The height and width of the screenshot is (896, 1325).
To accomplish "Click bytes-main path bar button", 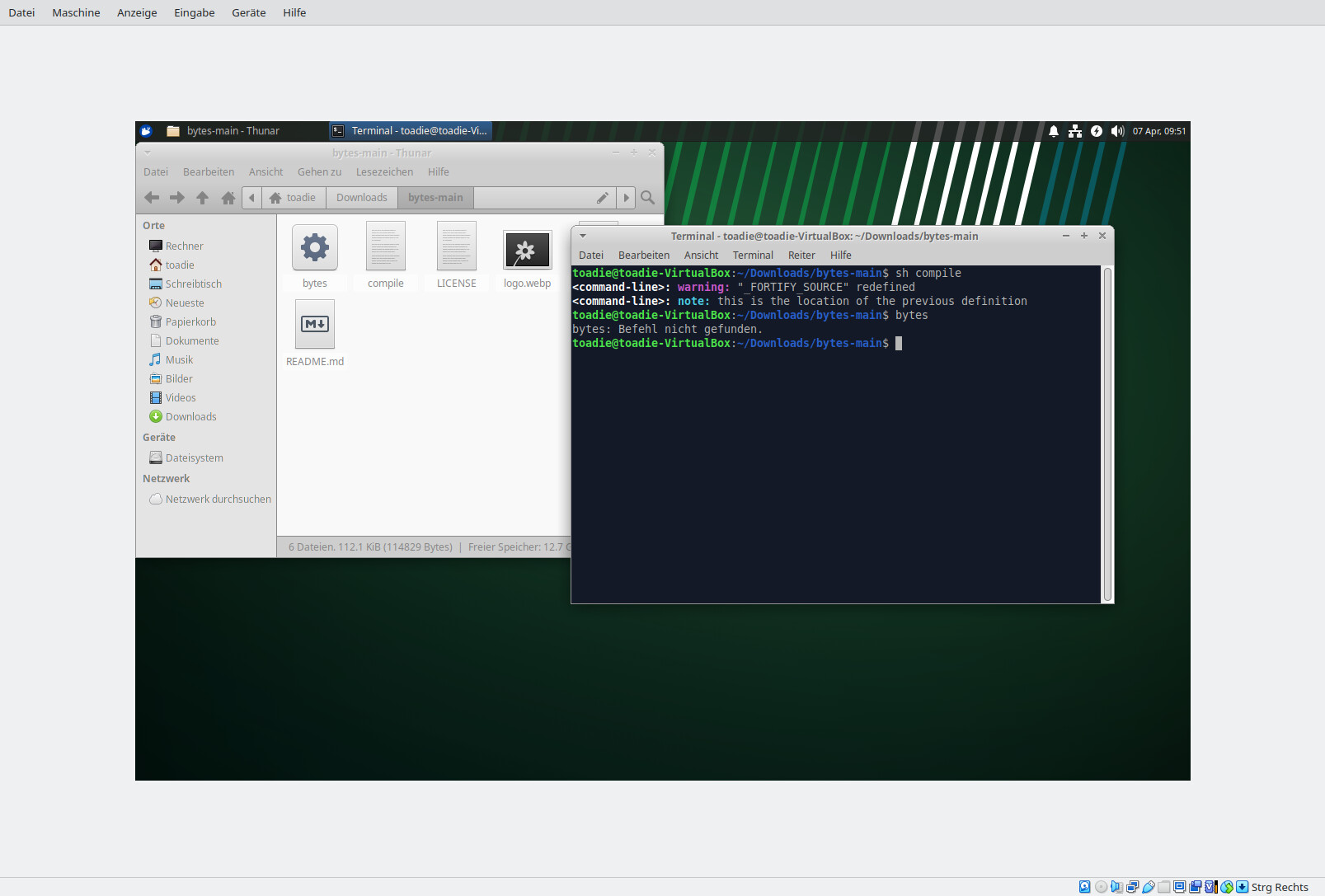I will pyautogui.click(x=435, y=198).
